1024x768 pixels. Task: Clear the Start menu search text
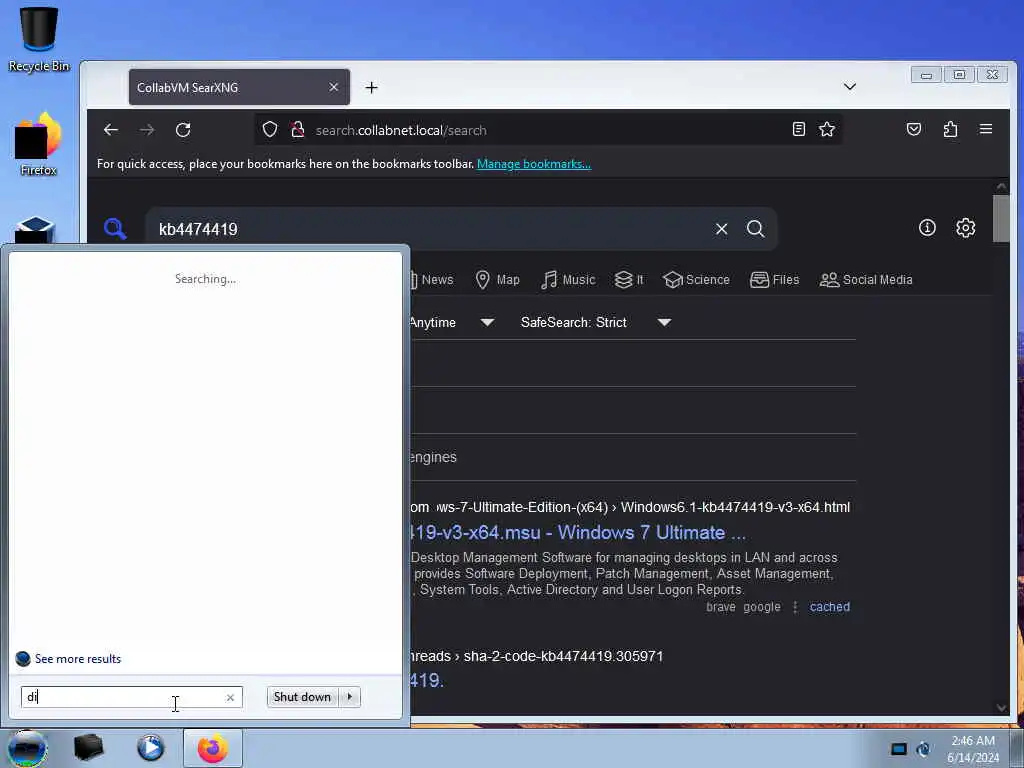pos(230,697)
